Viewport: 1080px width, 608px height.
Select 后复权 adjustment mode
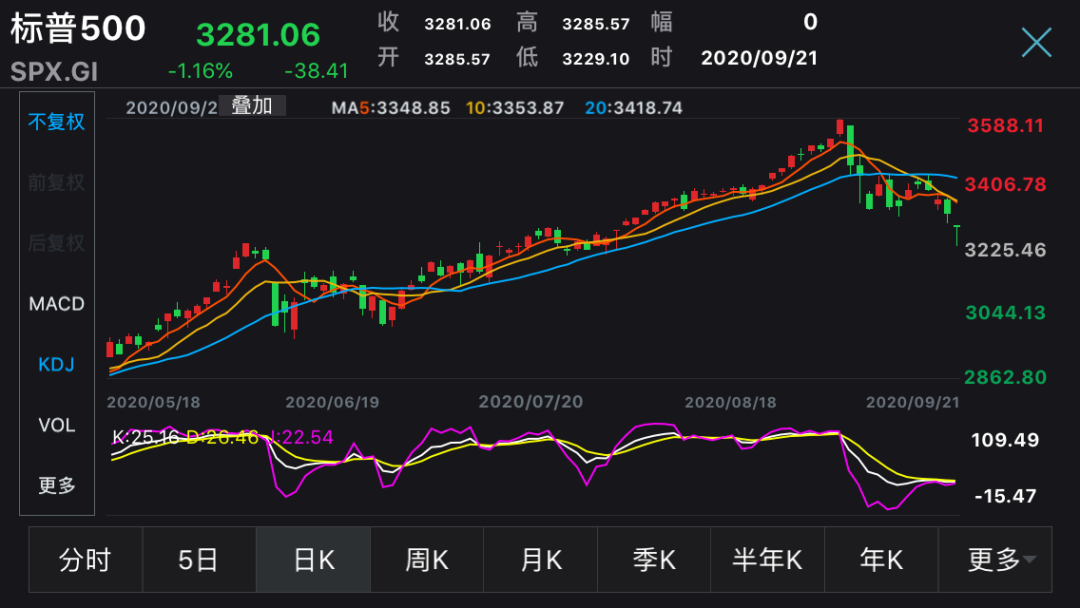pyautogui.click(x=56, y=243)
